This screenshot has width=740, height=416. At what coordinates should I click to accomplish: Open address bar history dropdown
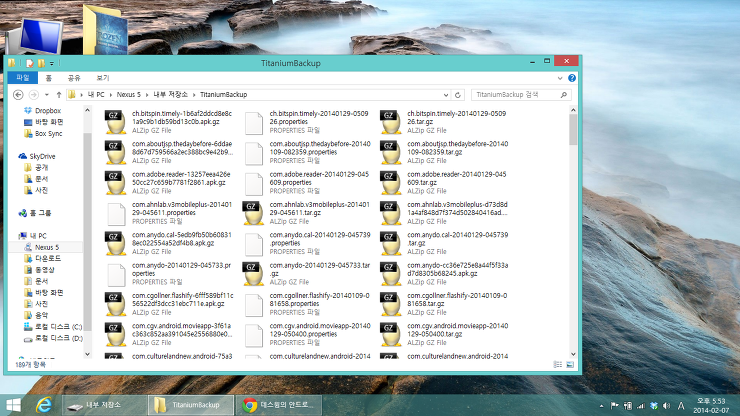pos(446,95)
